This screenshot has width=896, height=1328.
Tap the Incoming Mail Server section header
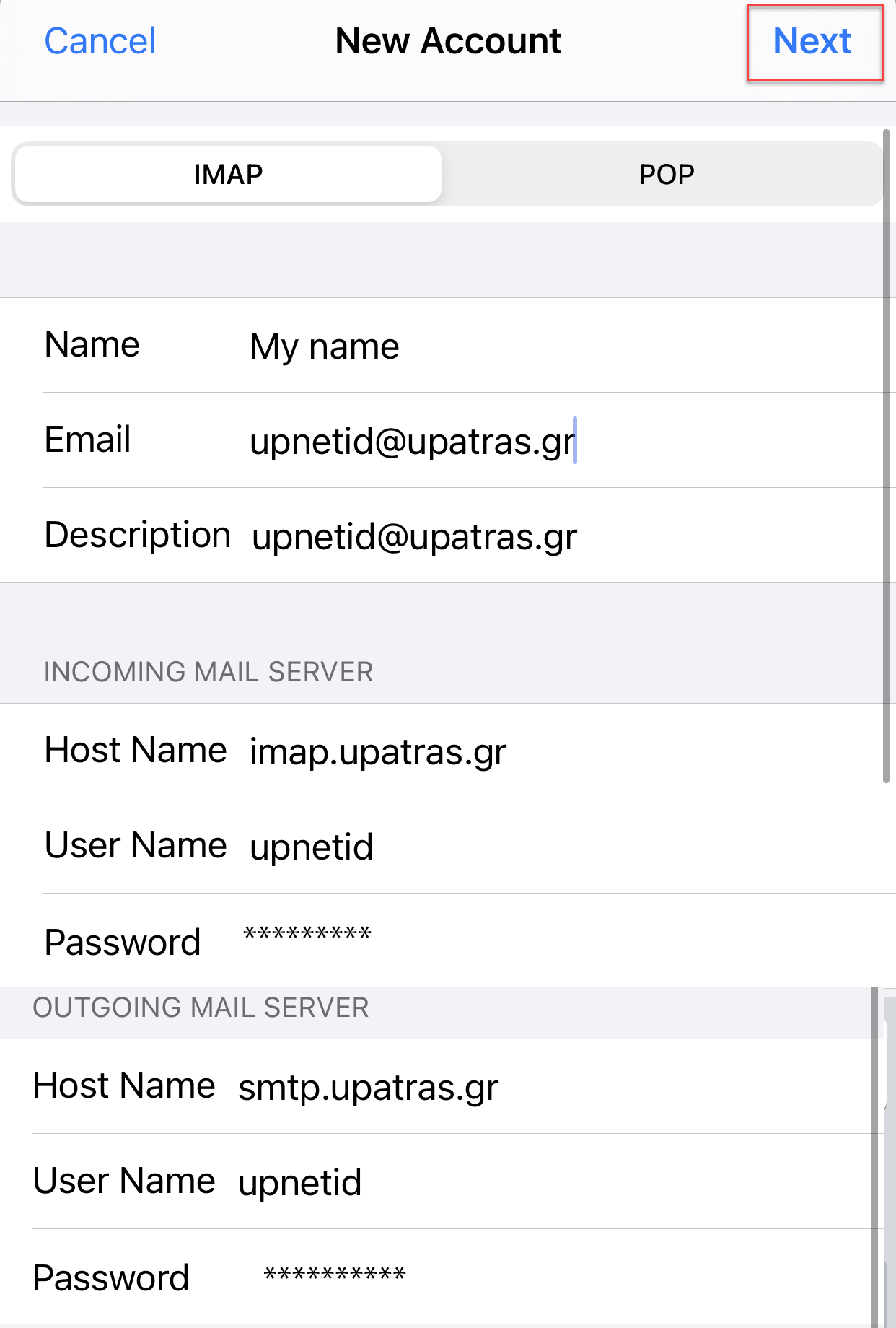pyautogui.click(x=208, y=672)
